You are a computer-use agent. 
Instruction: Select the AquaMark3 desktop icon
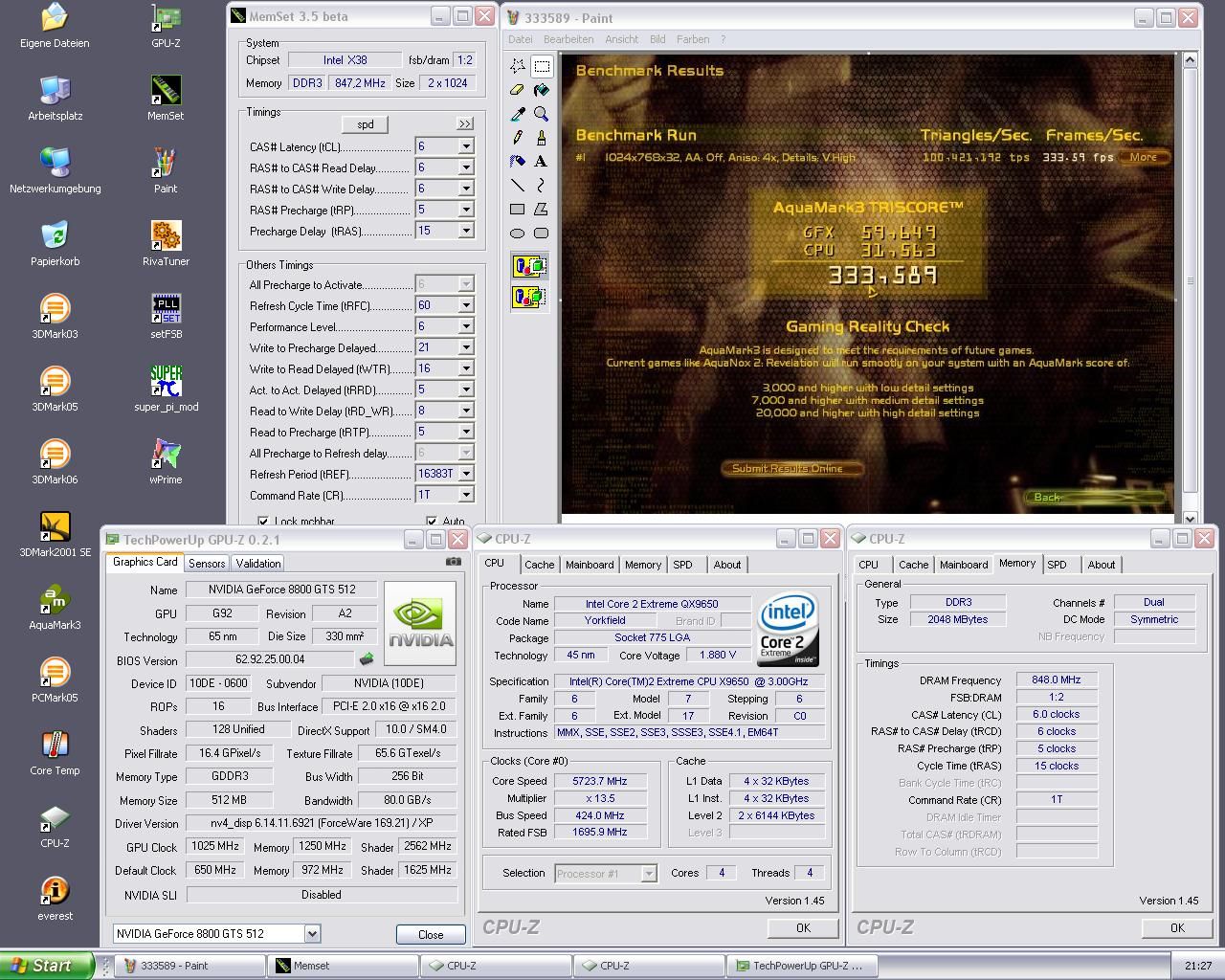pyautogui.click(x=55, y=607)
